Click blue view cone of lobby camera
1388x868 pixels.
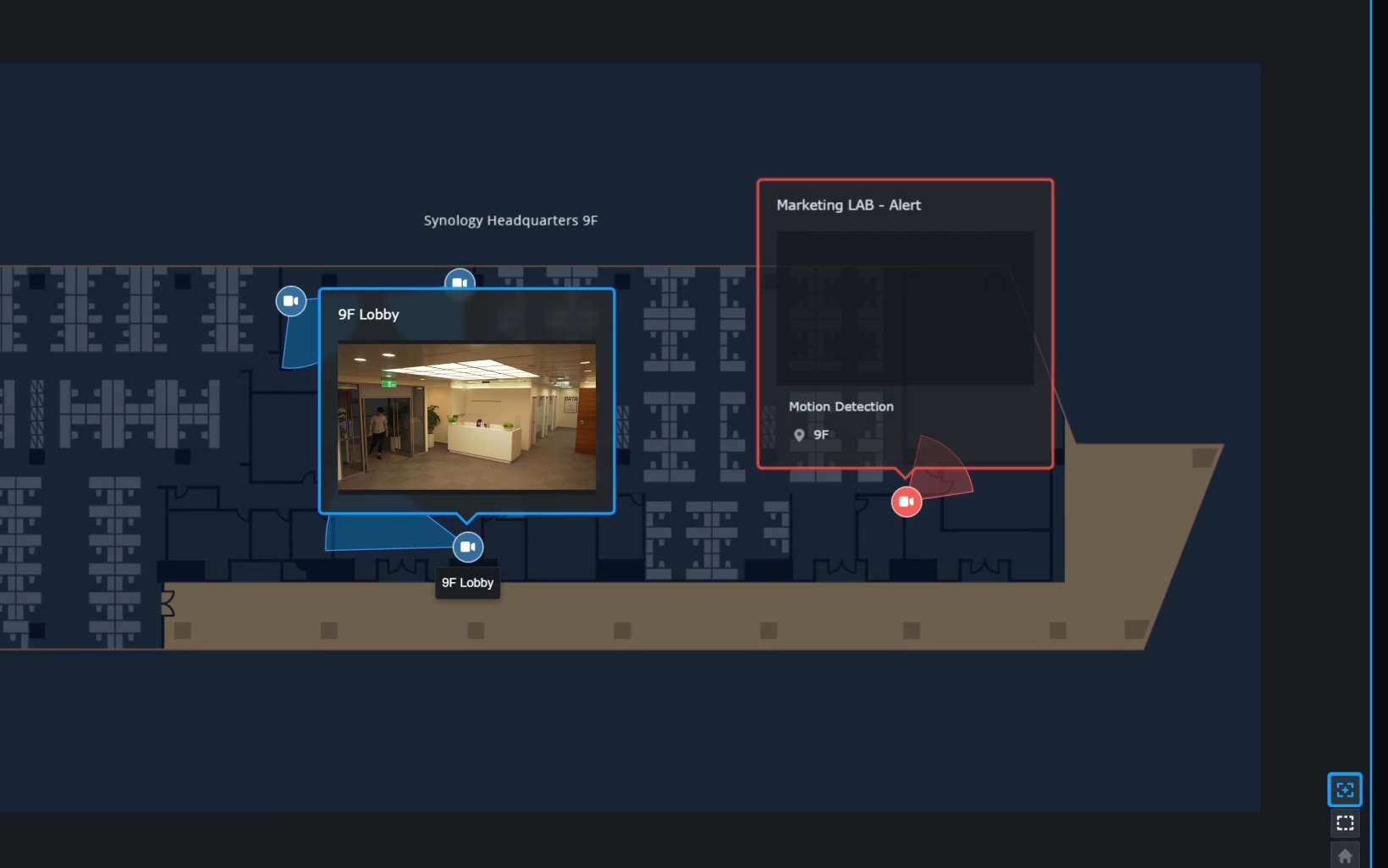(381, 533)
